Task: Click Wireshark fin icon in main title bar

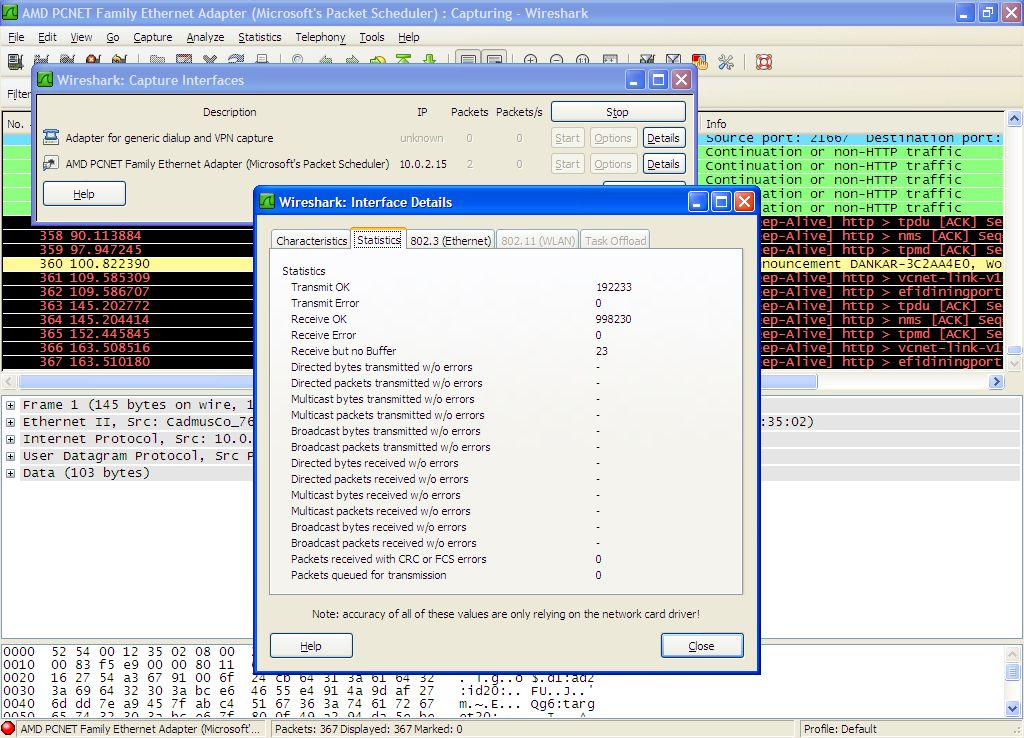Action: coord(10,12)
